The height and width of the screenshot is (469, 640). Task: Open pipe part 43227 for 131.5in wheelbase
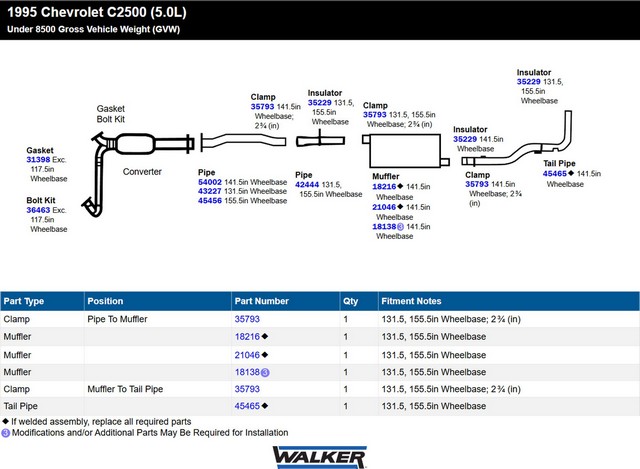tap(210, 191)
